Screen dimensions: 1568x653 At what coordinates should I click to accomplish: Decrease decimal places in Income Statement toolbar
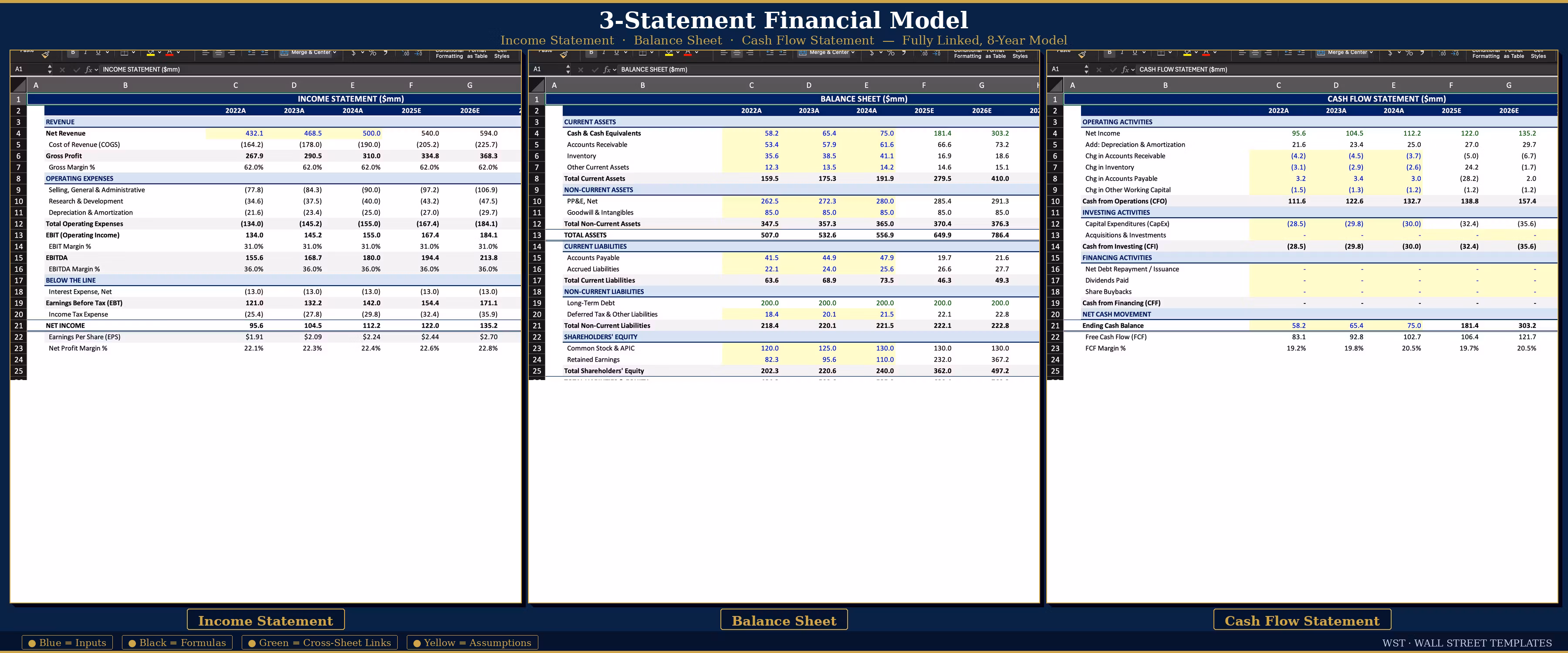tap(419, 54)
